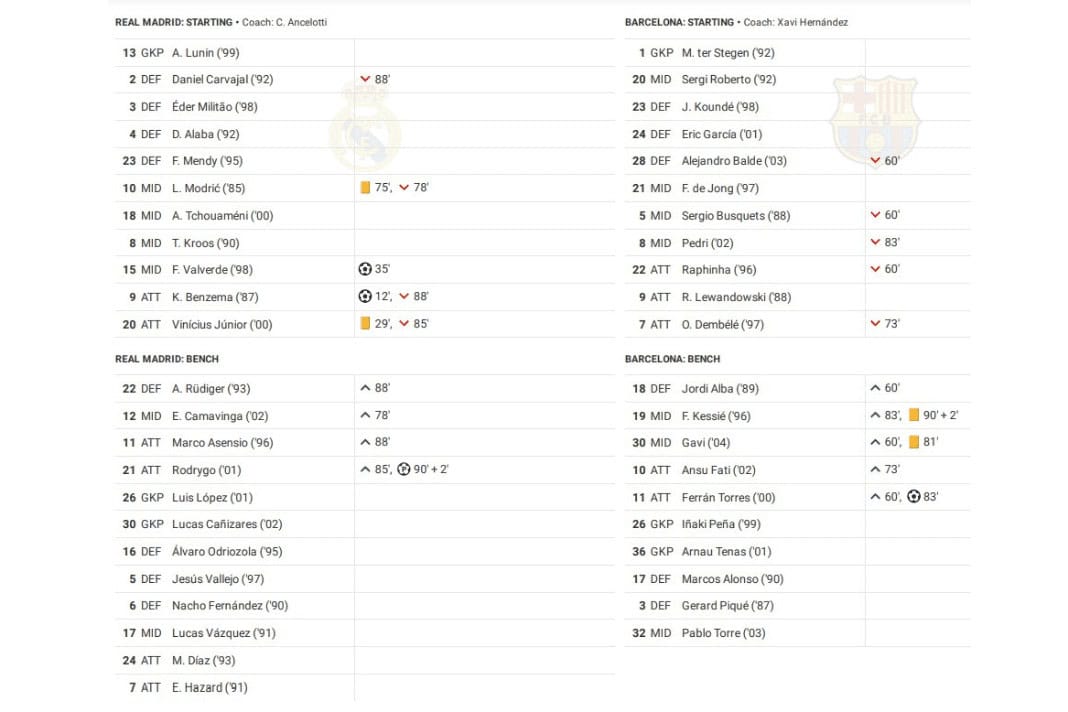
Task: Click the Barcelona crest watermark
Action: pyautogui.click(x=875, y=120)
